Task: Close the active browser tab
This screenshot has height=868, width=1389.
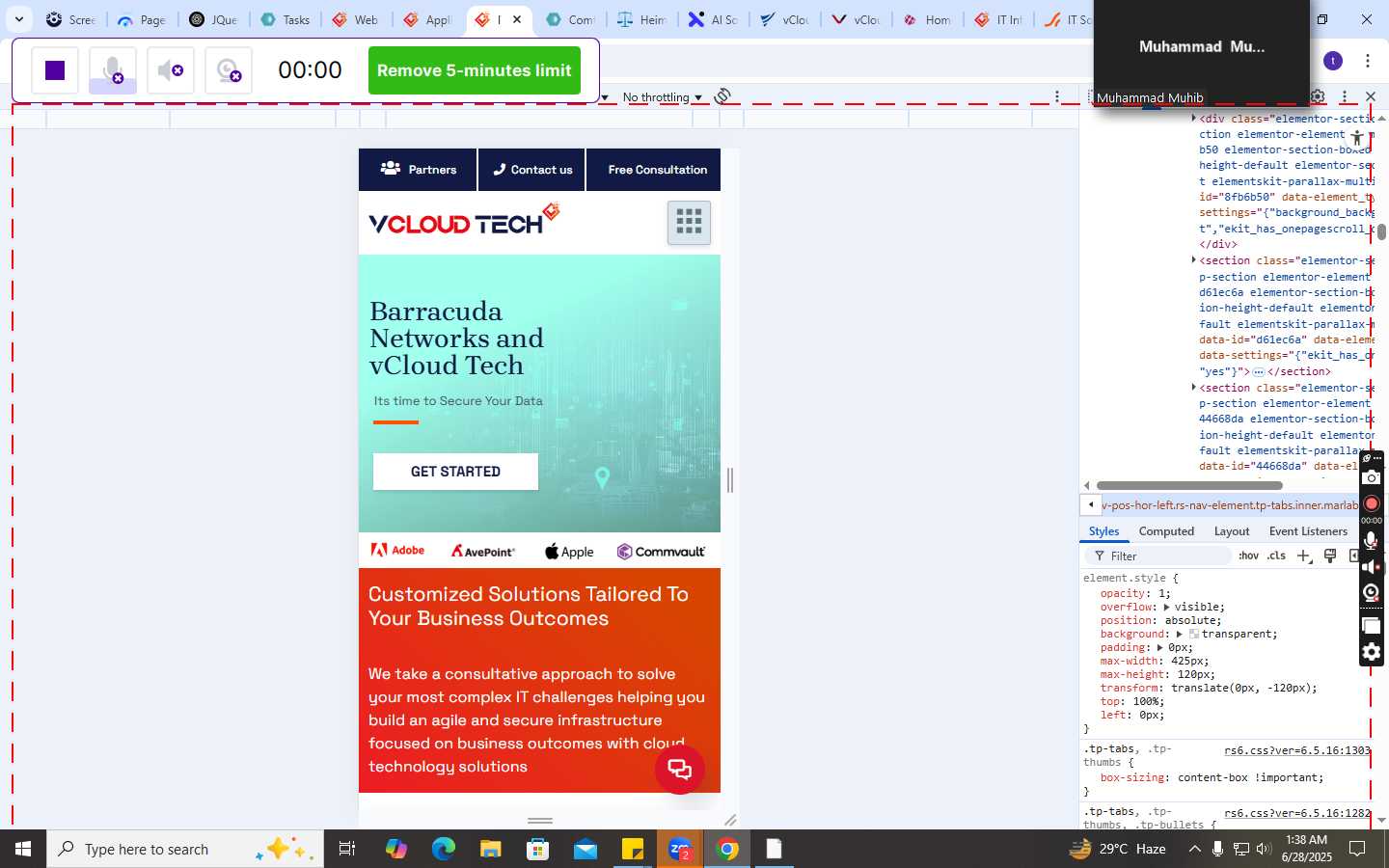Action: 517,19
